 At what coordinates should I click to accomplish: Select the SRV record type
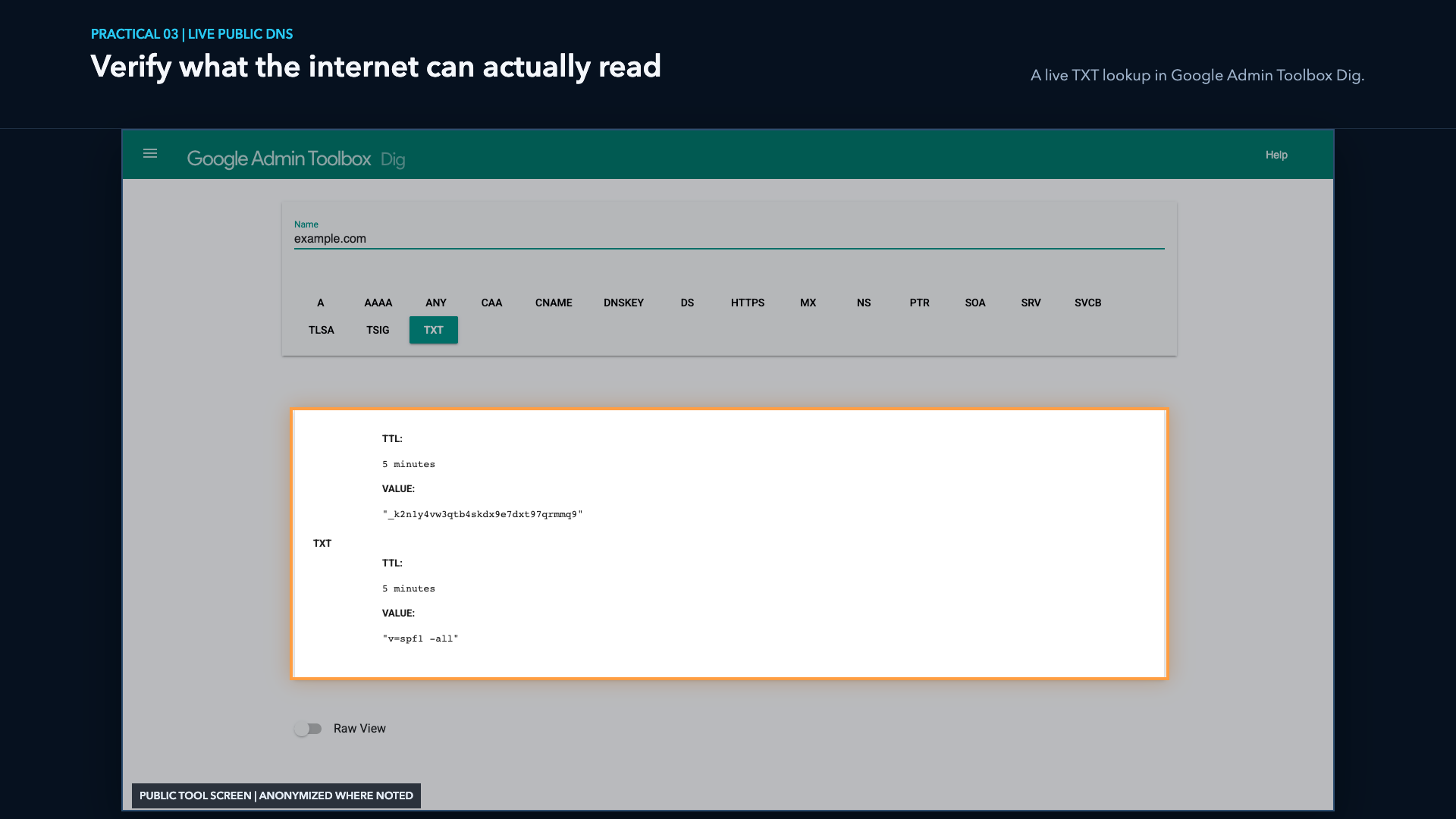[1031, 303]
